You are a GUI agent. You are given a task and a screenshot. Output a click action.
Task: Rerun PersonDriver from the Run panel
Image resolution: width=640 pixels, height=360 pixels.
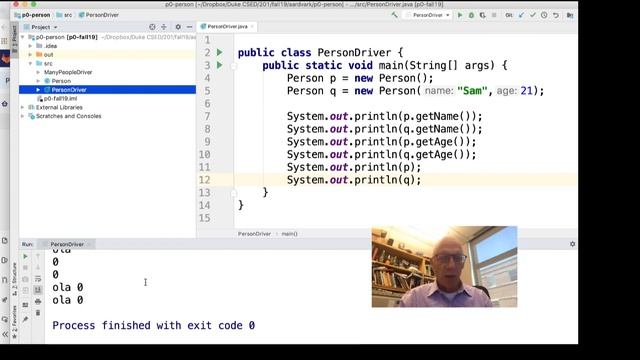pyautogui.click(x=25, y=257)
